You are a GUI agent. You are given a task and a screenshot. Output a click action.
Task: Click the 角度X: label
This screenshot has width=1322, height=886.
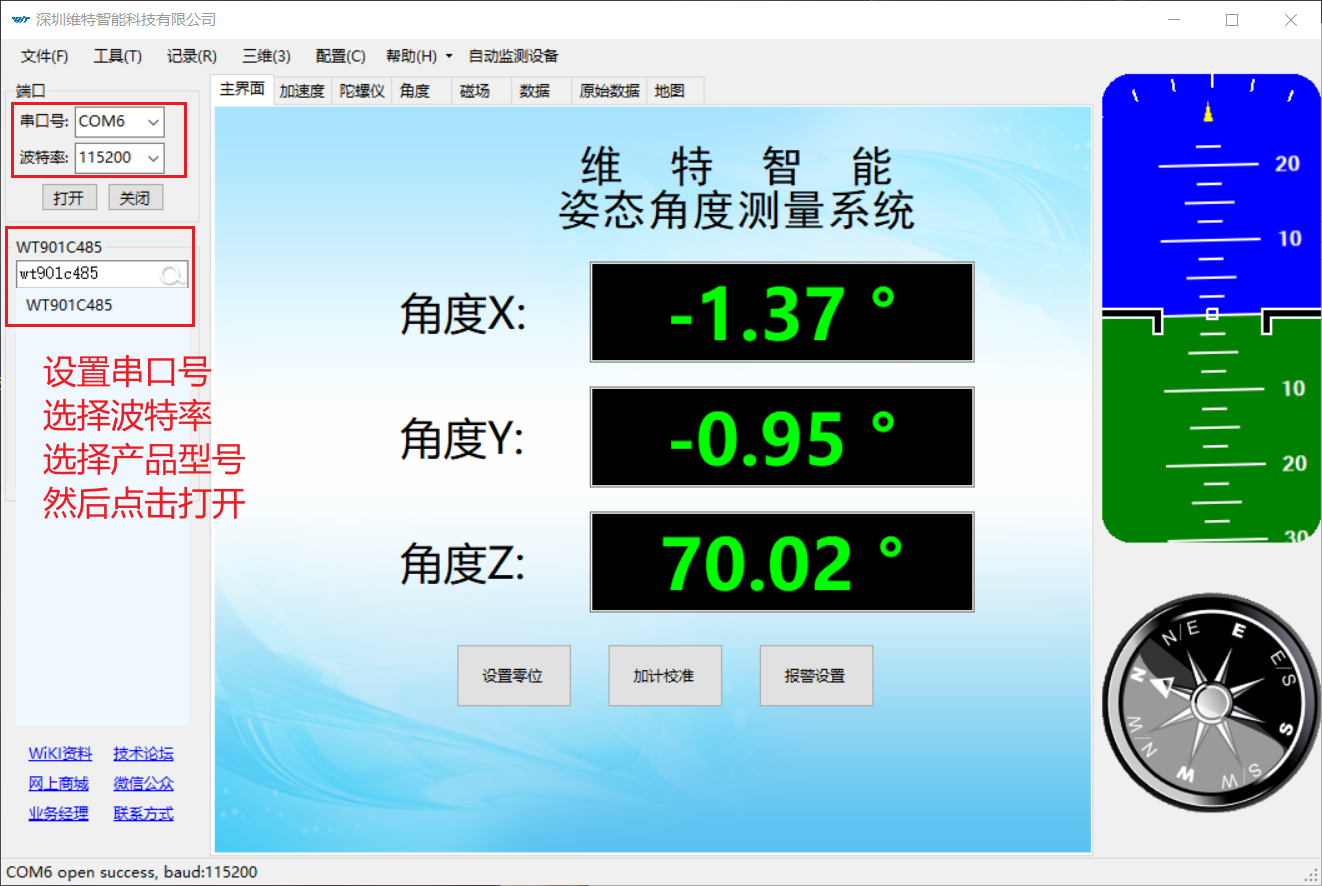tap(463, 316)
